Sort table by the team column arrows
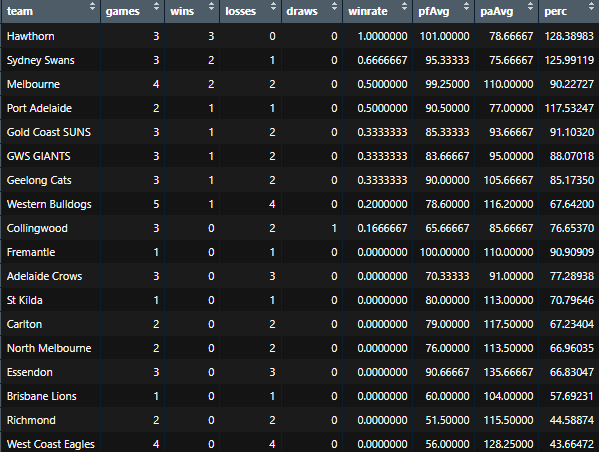 click(92, 6)
